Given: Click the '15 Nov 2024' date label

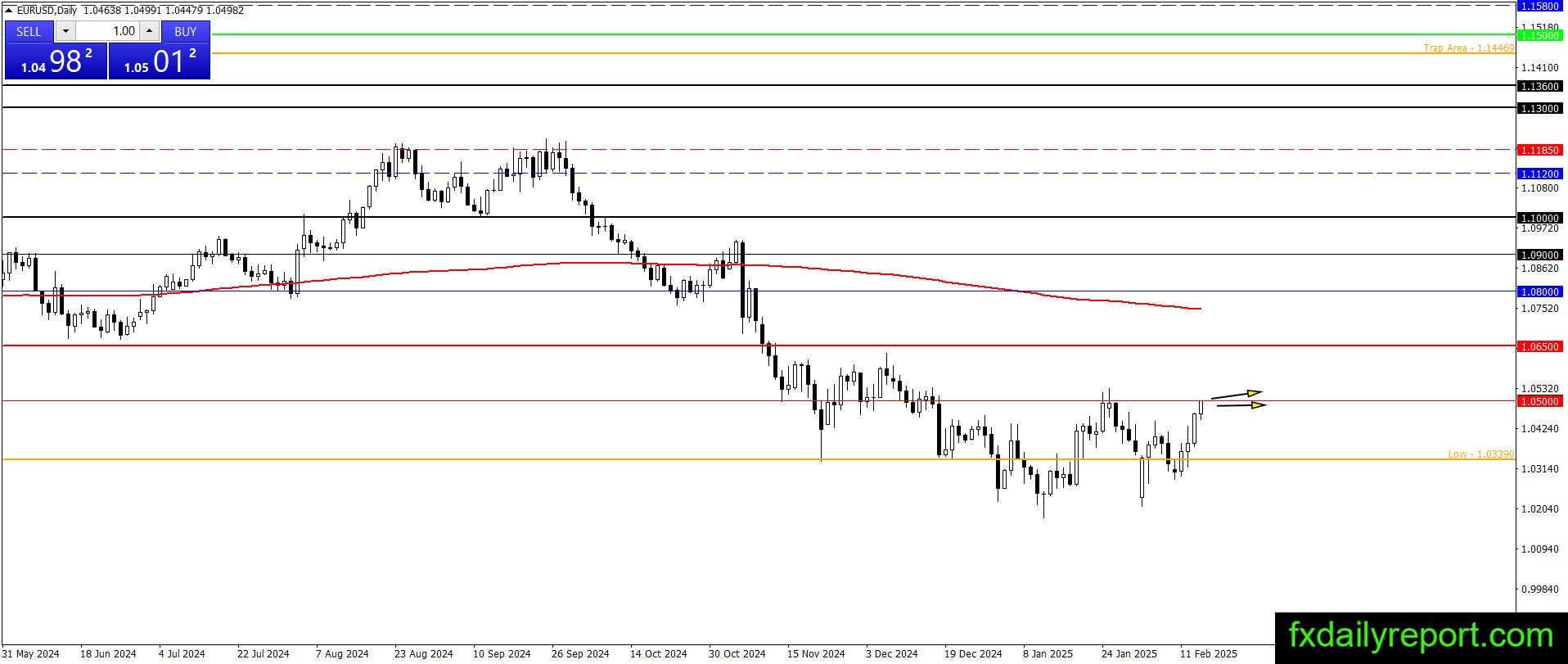Looking at the screenshot, I should (816, 654).
